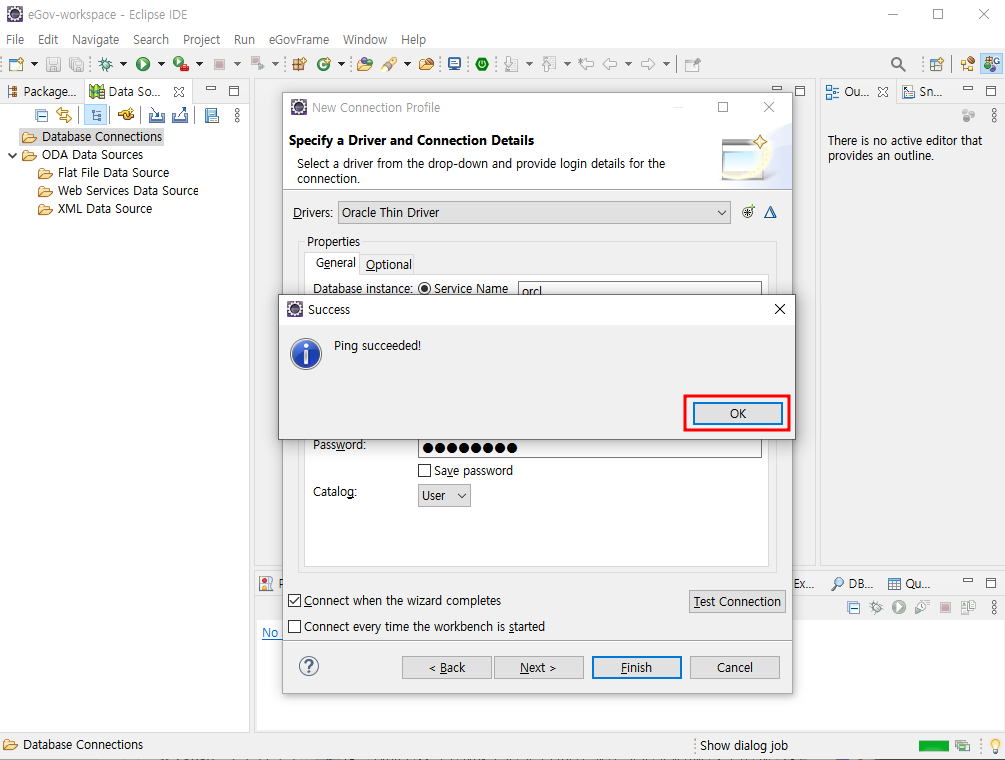1005x760 pixels.
Task: Click the blue monitor toolbar icon
Action: click(x=454, y=64)
